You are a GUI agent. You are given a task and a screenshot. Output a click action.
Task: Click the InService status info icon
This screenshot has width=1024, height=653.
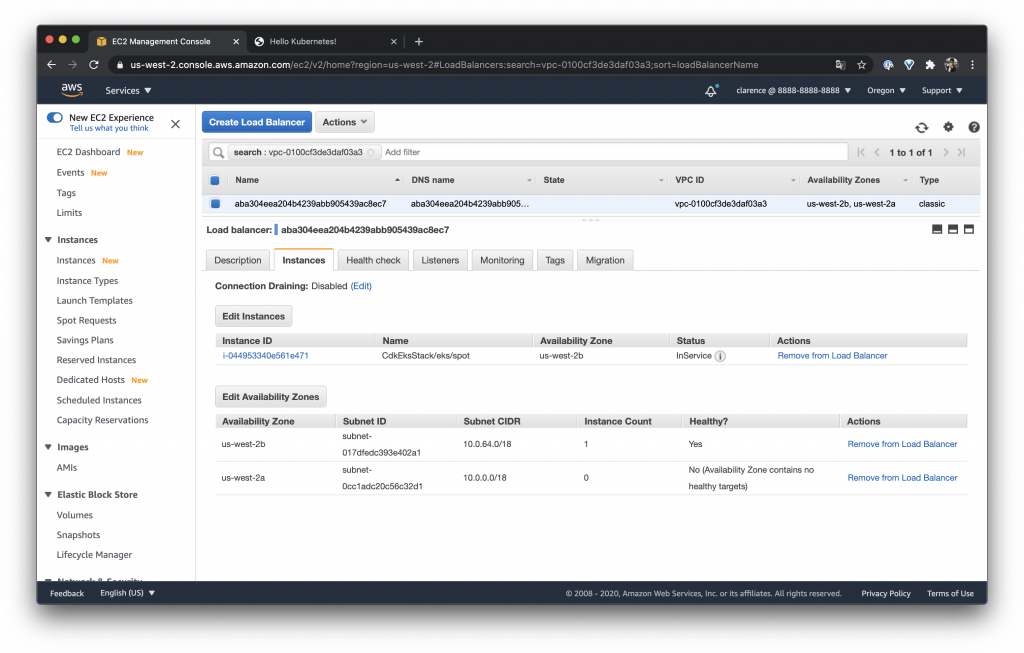pos(720,356)
